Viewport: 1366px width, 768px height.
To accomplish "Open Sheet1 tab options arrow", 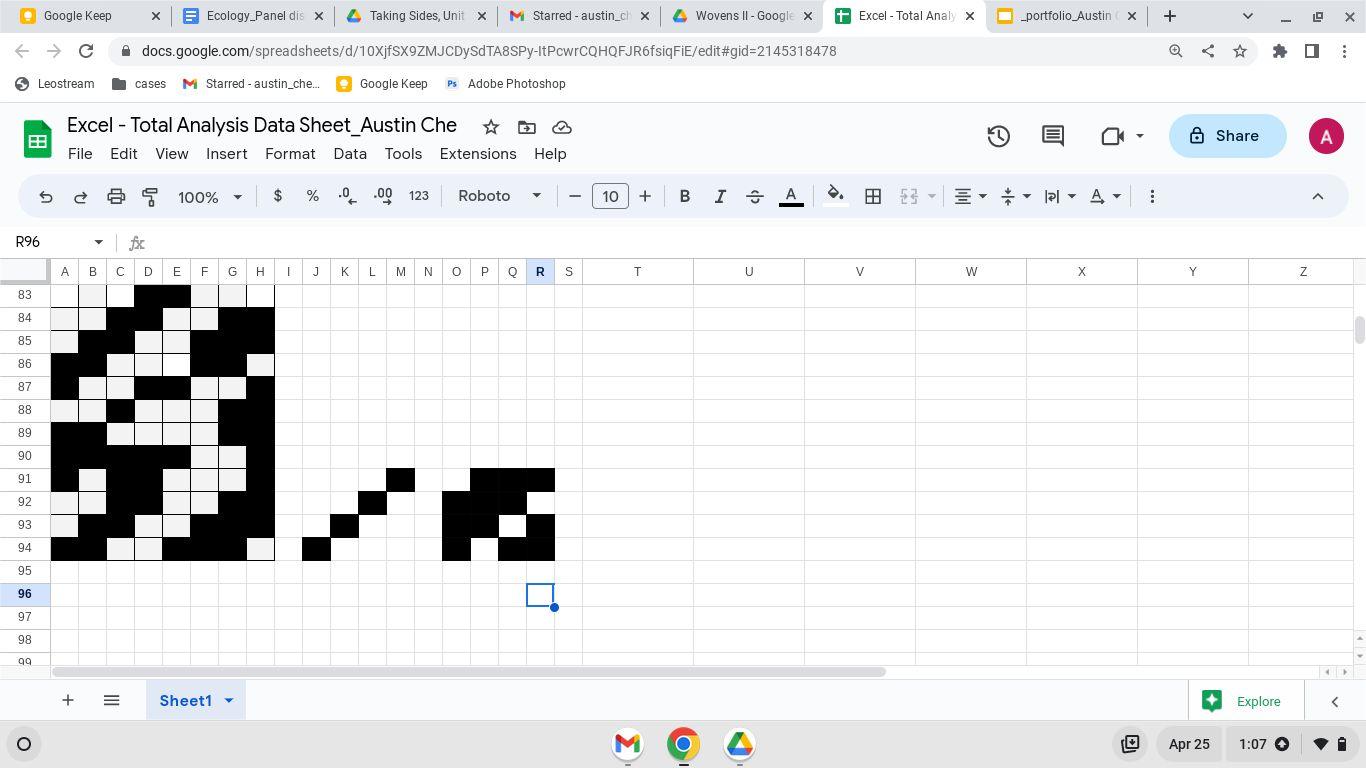I will pos(229,701).
